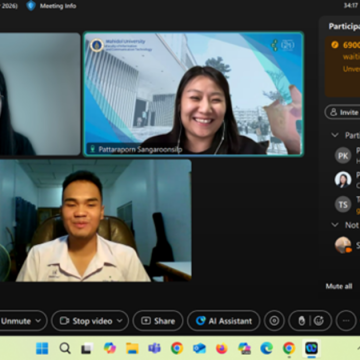Open Windows taskbar Search

tap(65, 348)
